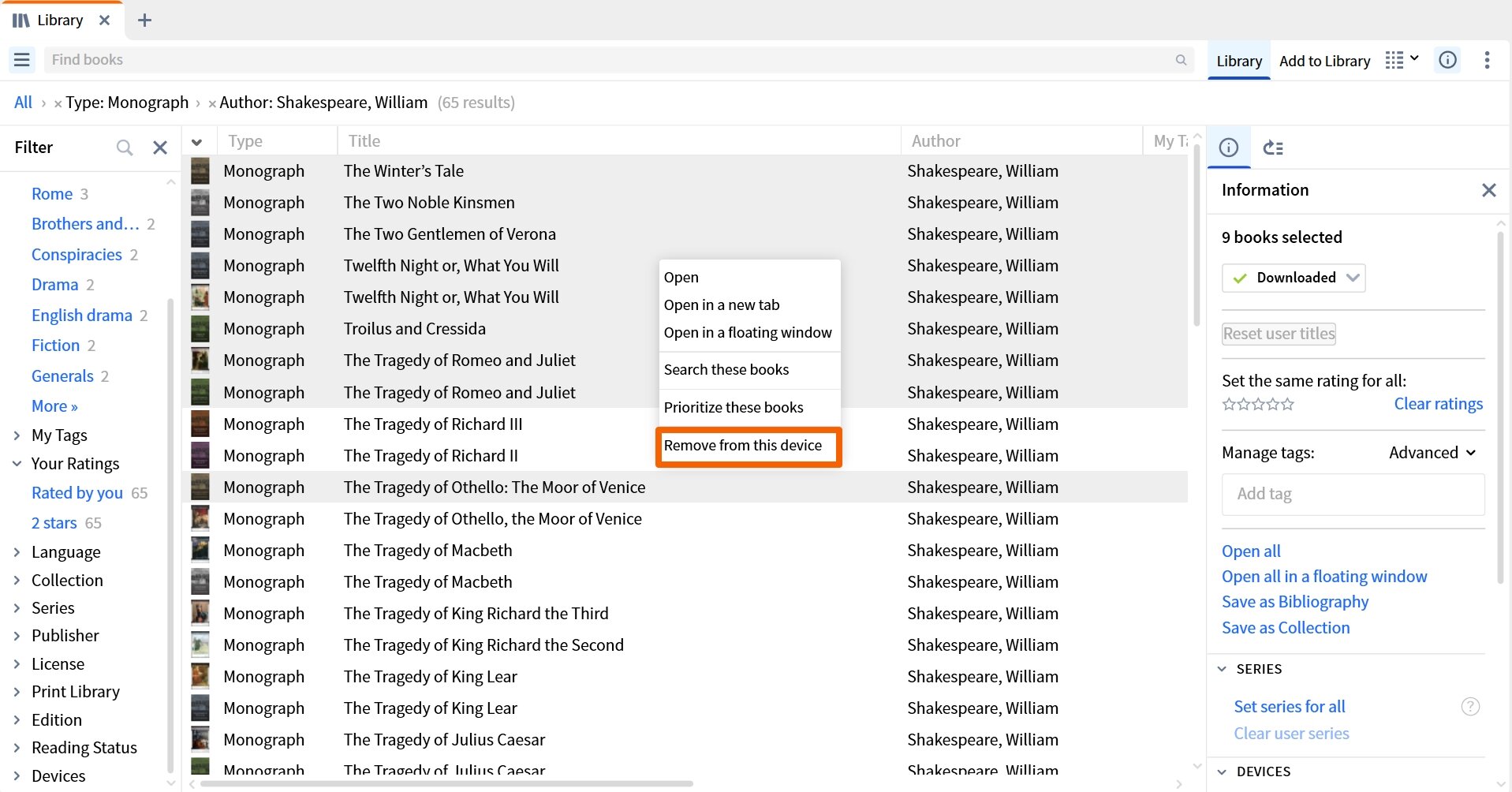The height and width of the screenshot is (792, 1512).
Task: Click Add to Library
Action: point(1324,61)
